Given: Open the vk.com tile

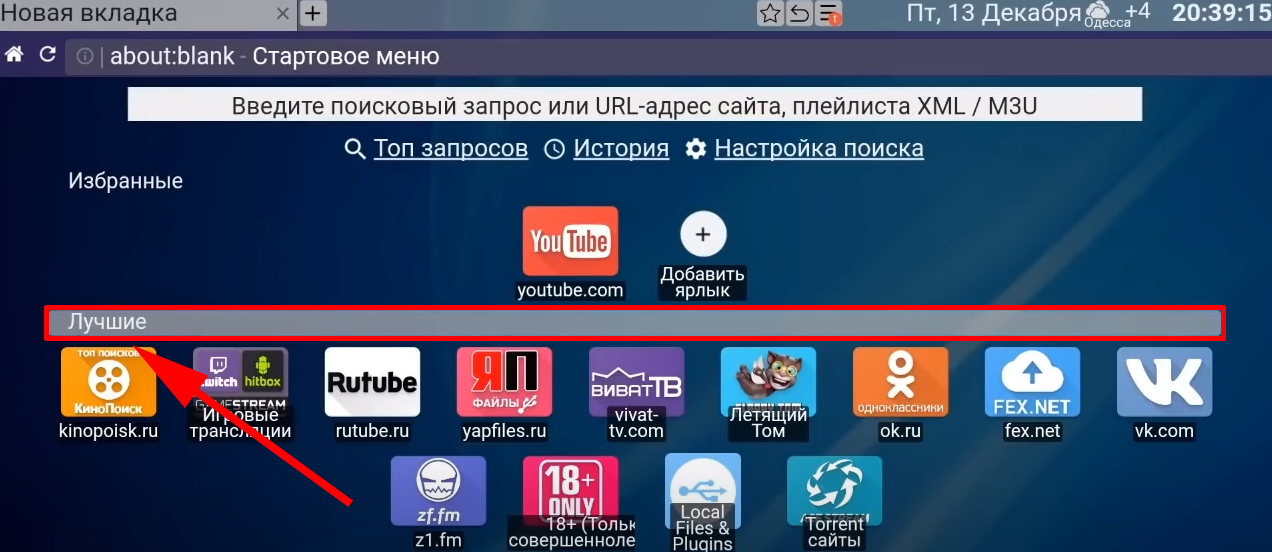Looking at the screenshot, I should point(1164,382).
